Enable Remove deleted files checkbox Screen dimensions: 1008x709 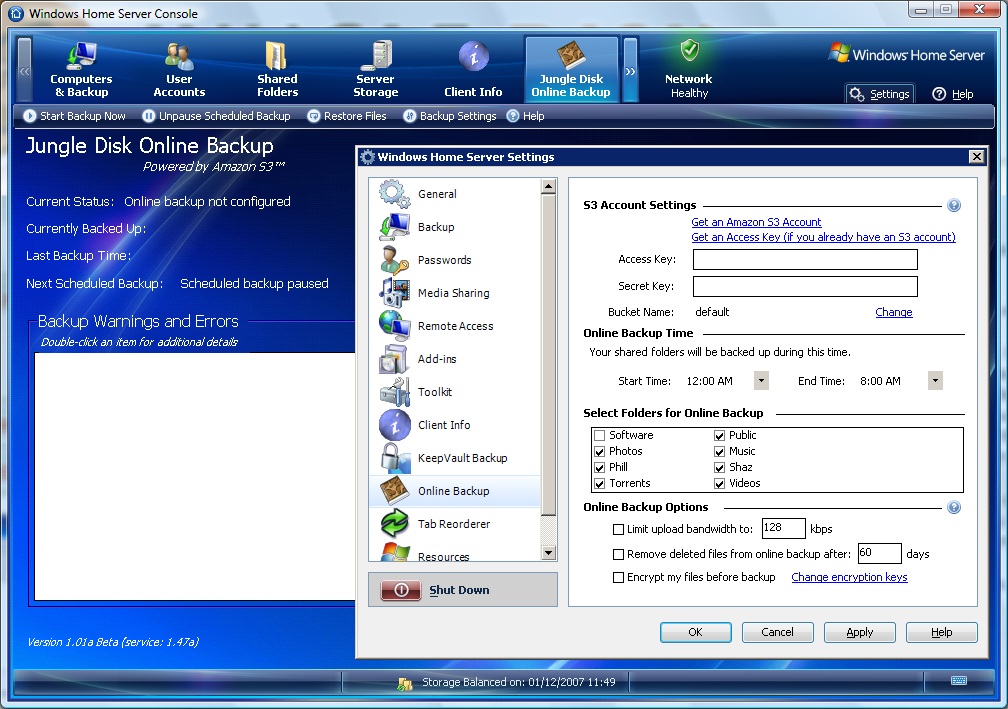618,554
